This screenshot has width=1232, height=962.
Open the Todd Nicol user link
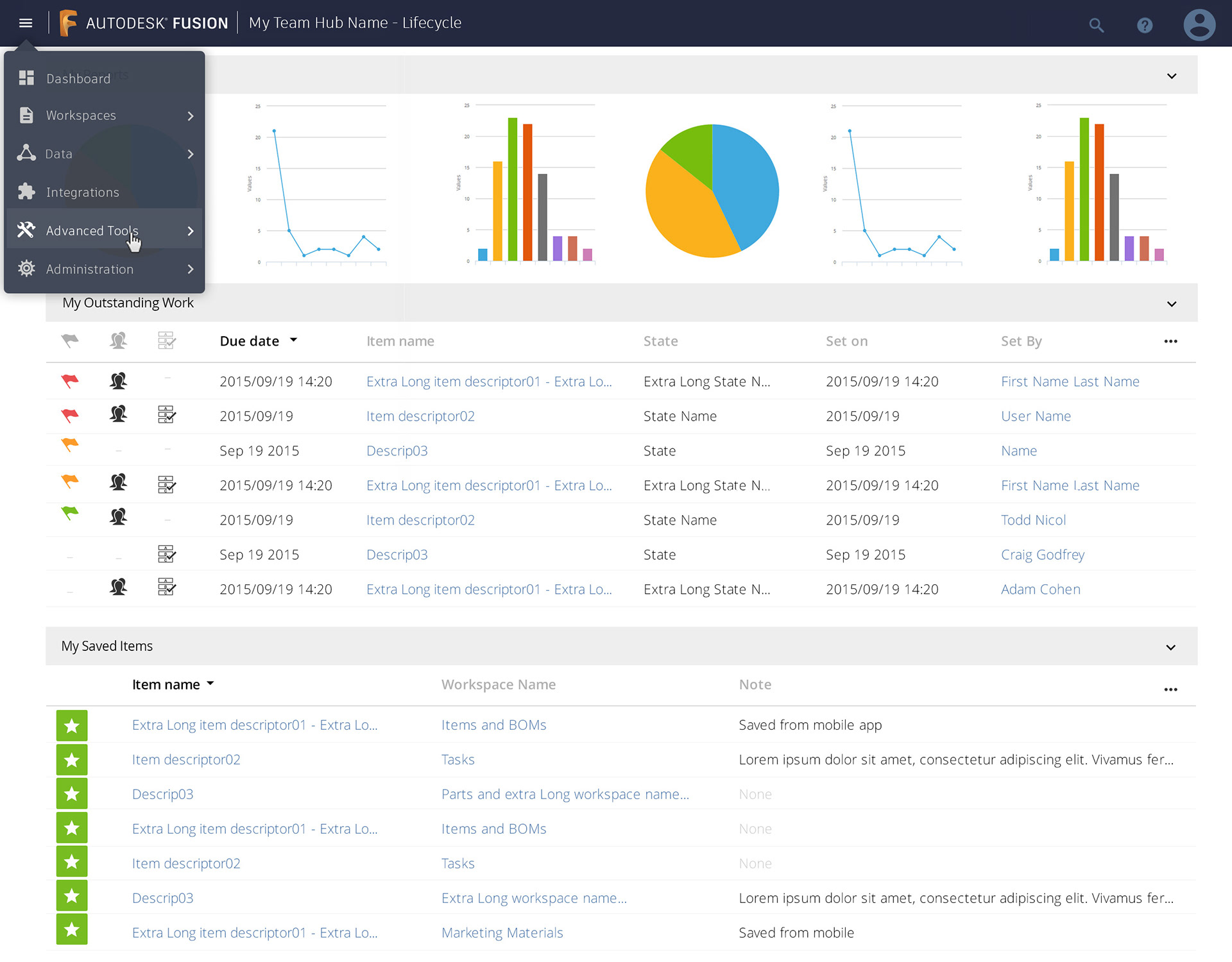point(1033,520)
